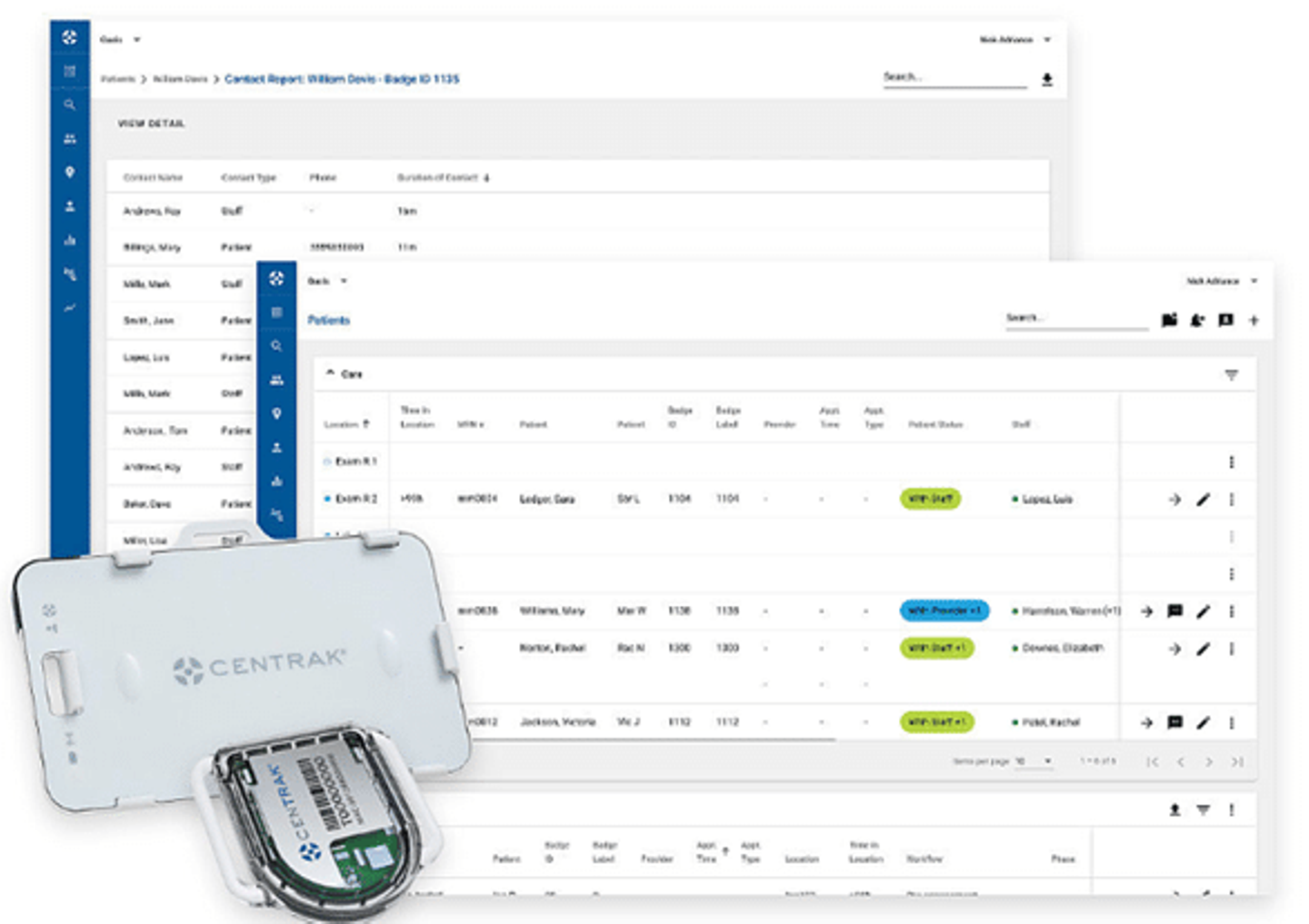Open the William Davis breadcrumb link

click(x=180, y=79)
